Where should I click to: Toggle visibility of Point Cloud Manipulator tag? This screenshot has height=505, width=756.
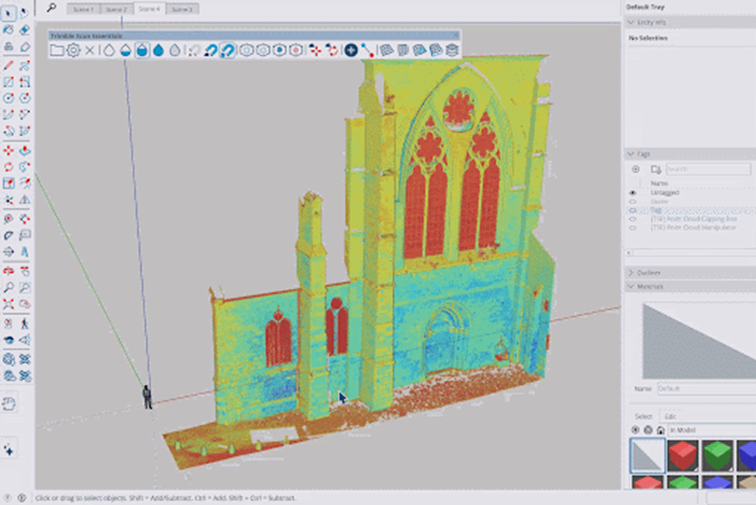click(x=632, y=228)
